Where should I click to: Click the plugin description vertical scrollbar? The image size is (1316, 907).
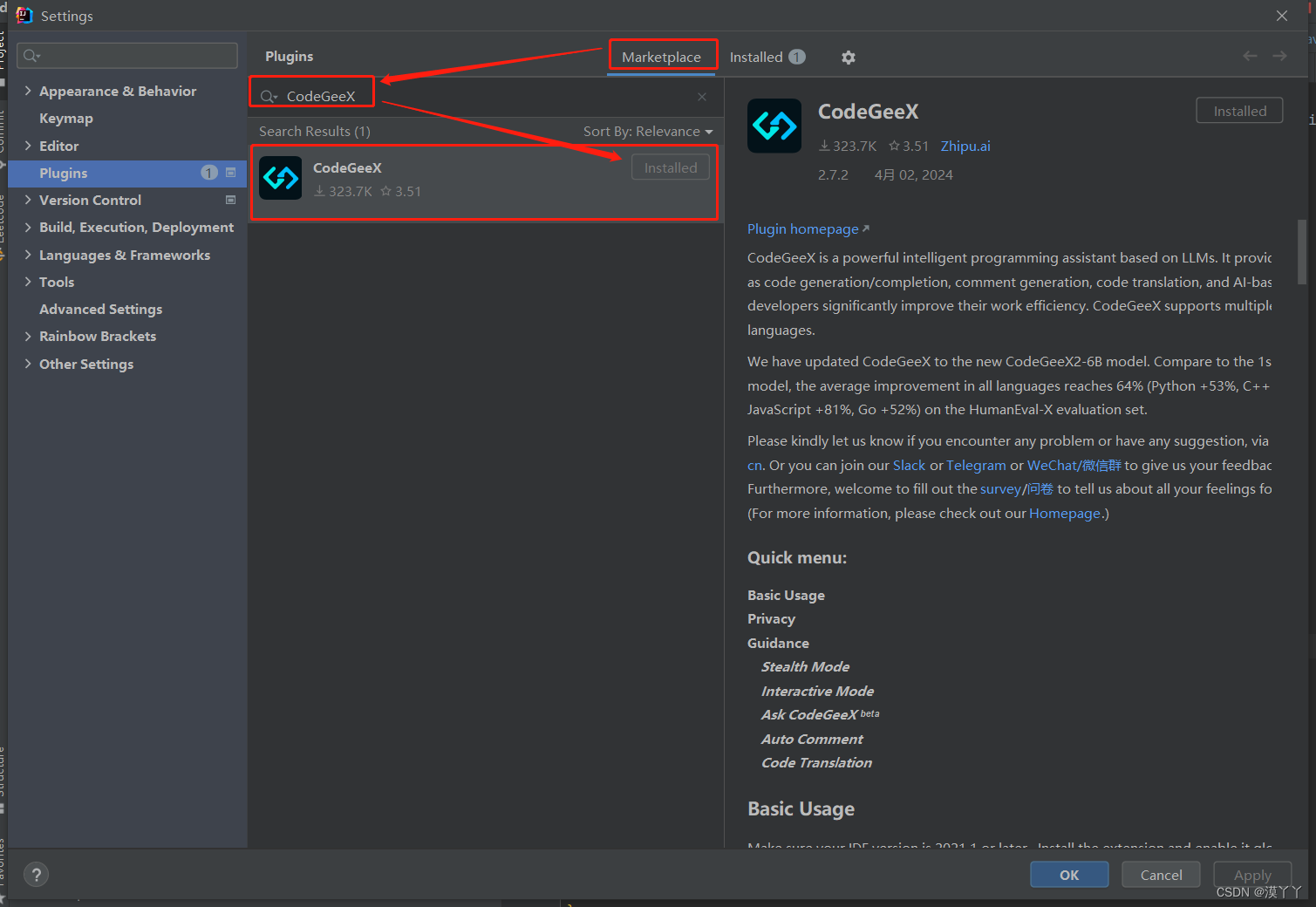click(x=1301, y=251)
